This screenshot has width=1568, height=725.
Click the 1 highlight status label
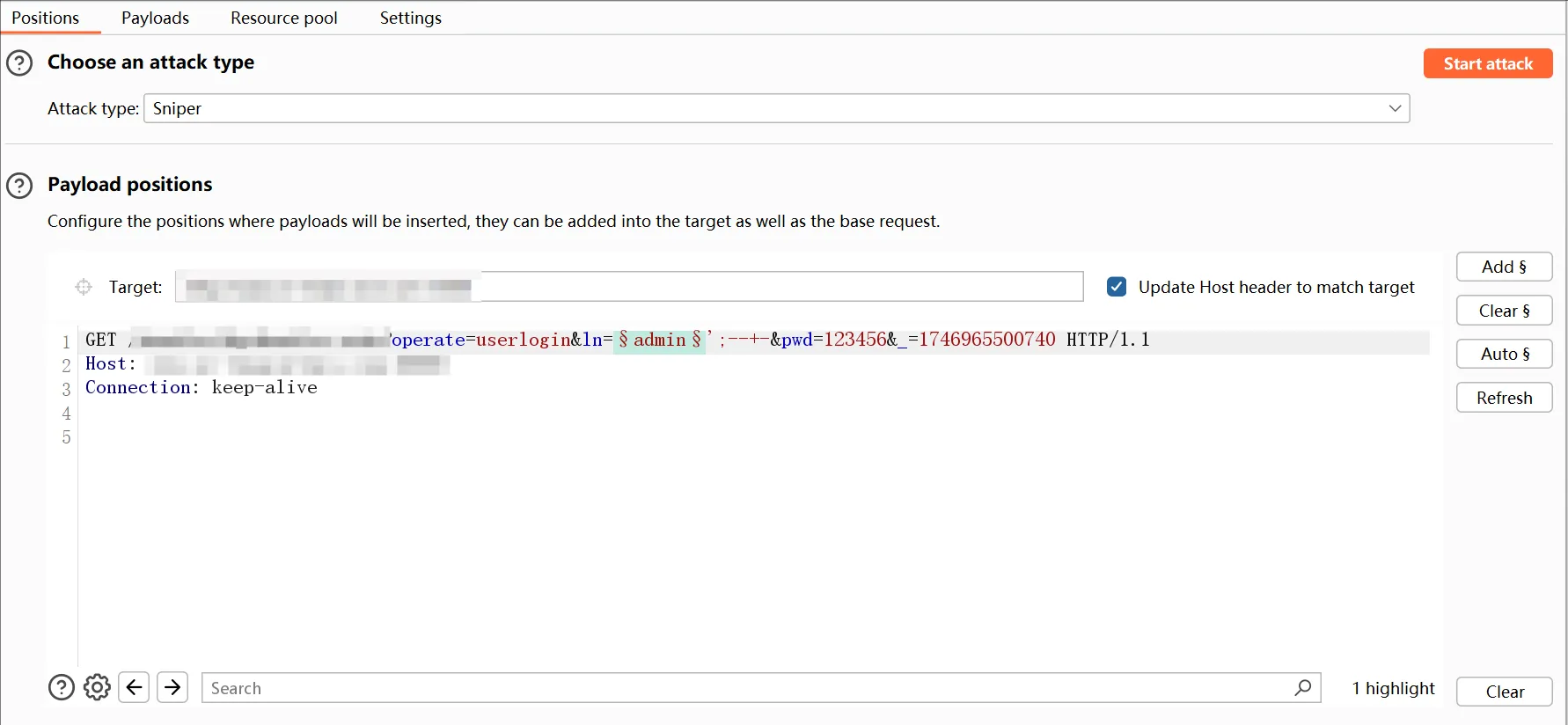1393,688
